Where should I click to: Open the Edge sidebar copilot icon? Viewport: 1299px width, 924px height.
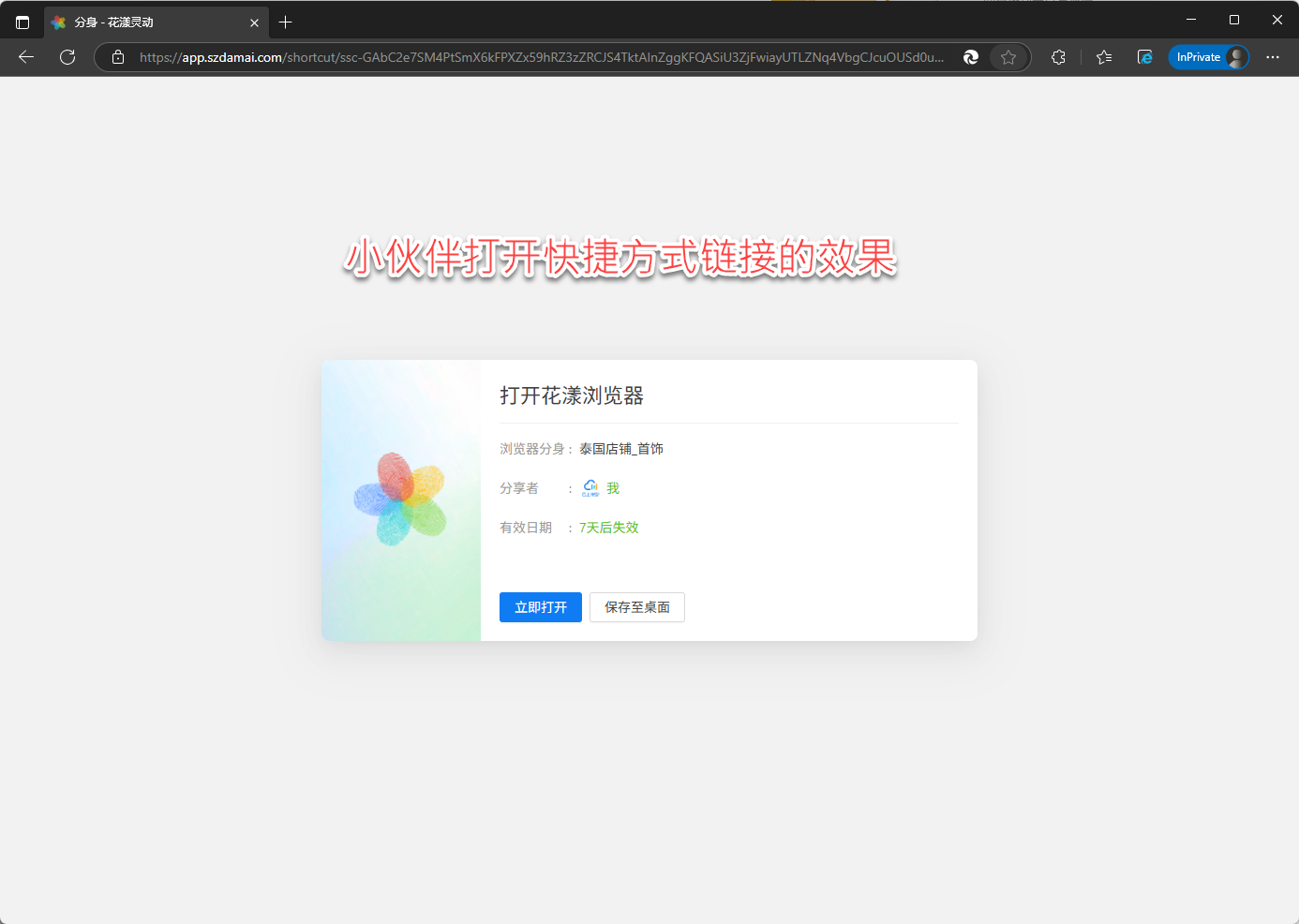[x=1145, y=57]
